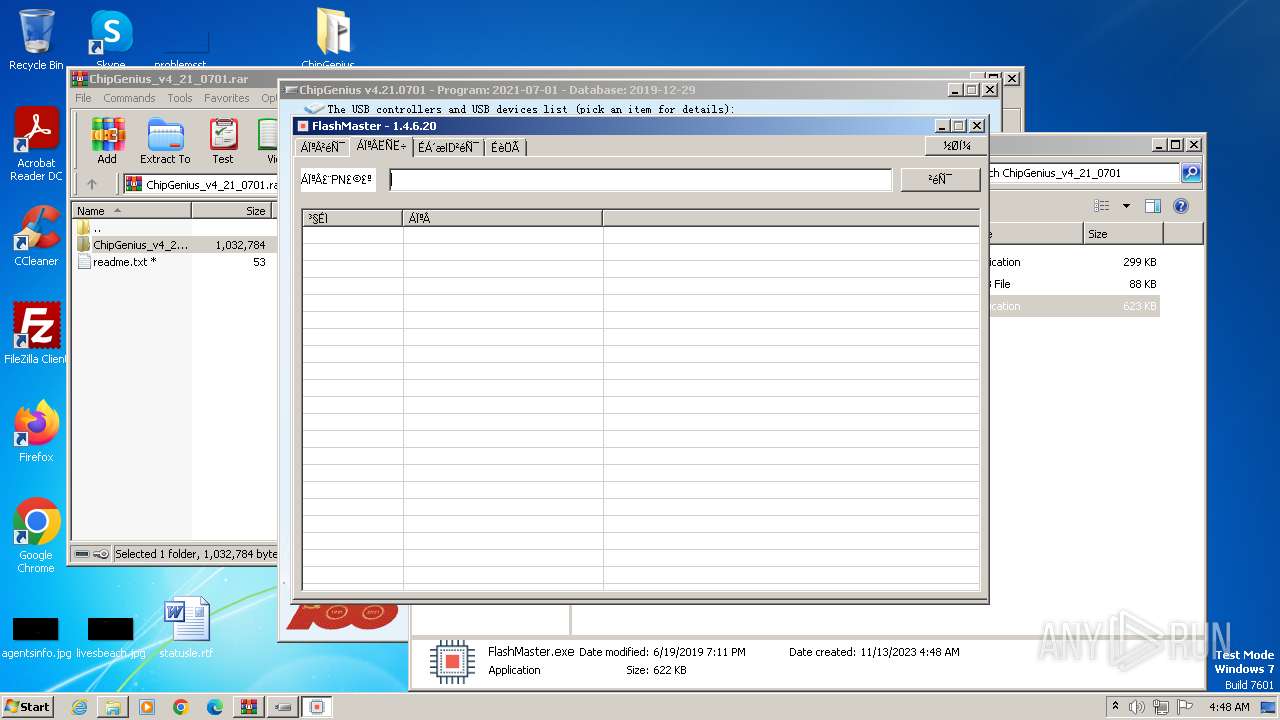This screenshot has width=1280, height=720.
Task: Click the change view icon in Explorer
Action: coord(1101,206)
